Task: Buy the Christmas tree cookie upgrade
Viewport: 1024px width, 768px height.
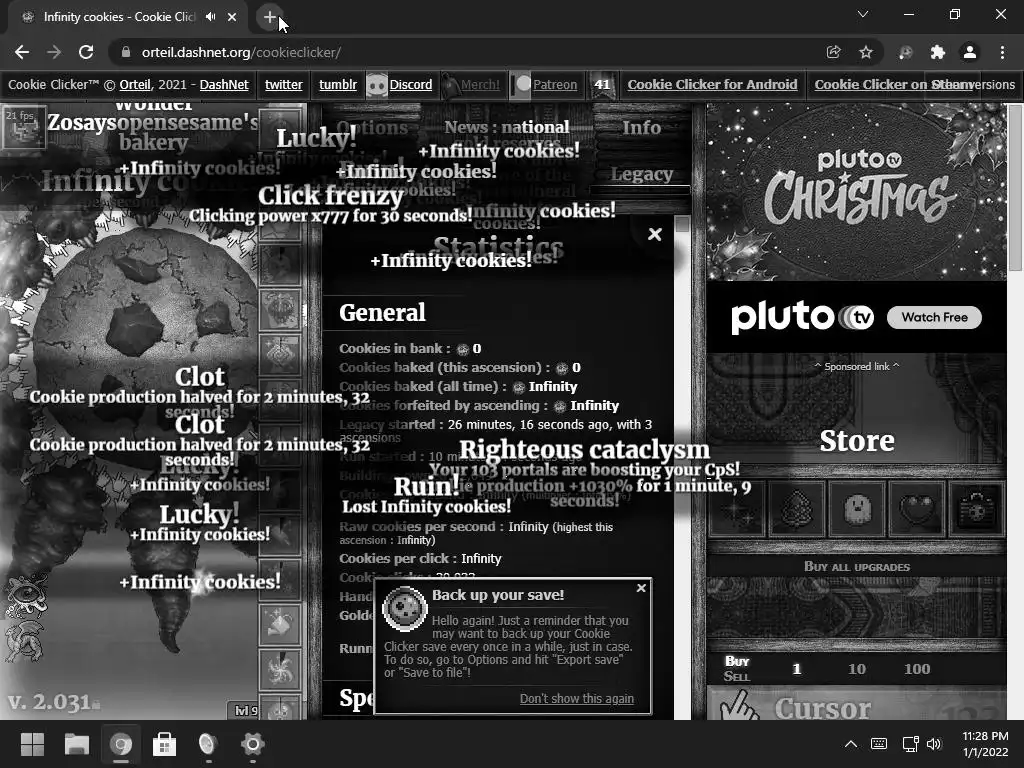Action: pyautogui.click(x=797, y=509)
